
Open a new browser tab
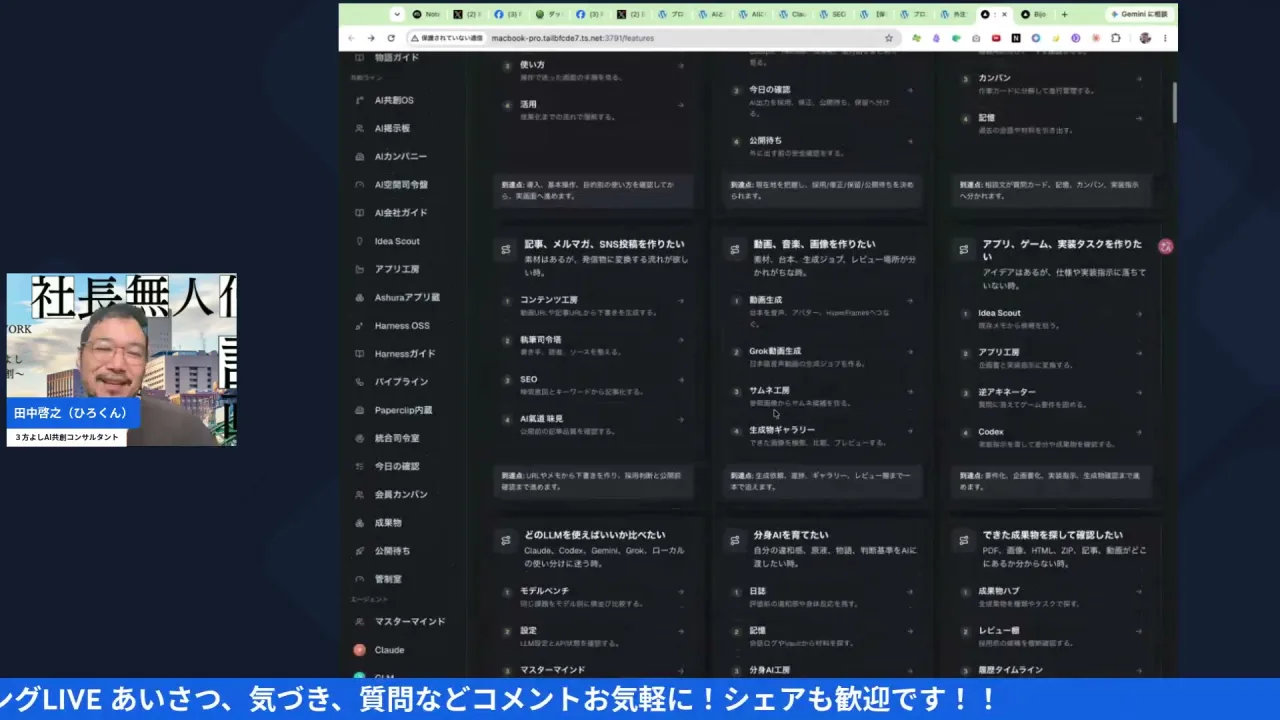click(1064, 14)
